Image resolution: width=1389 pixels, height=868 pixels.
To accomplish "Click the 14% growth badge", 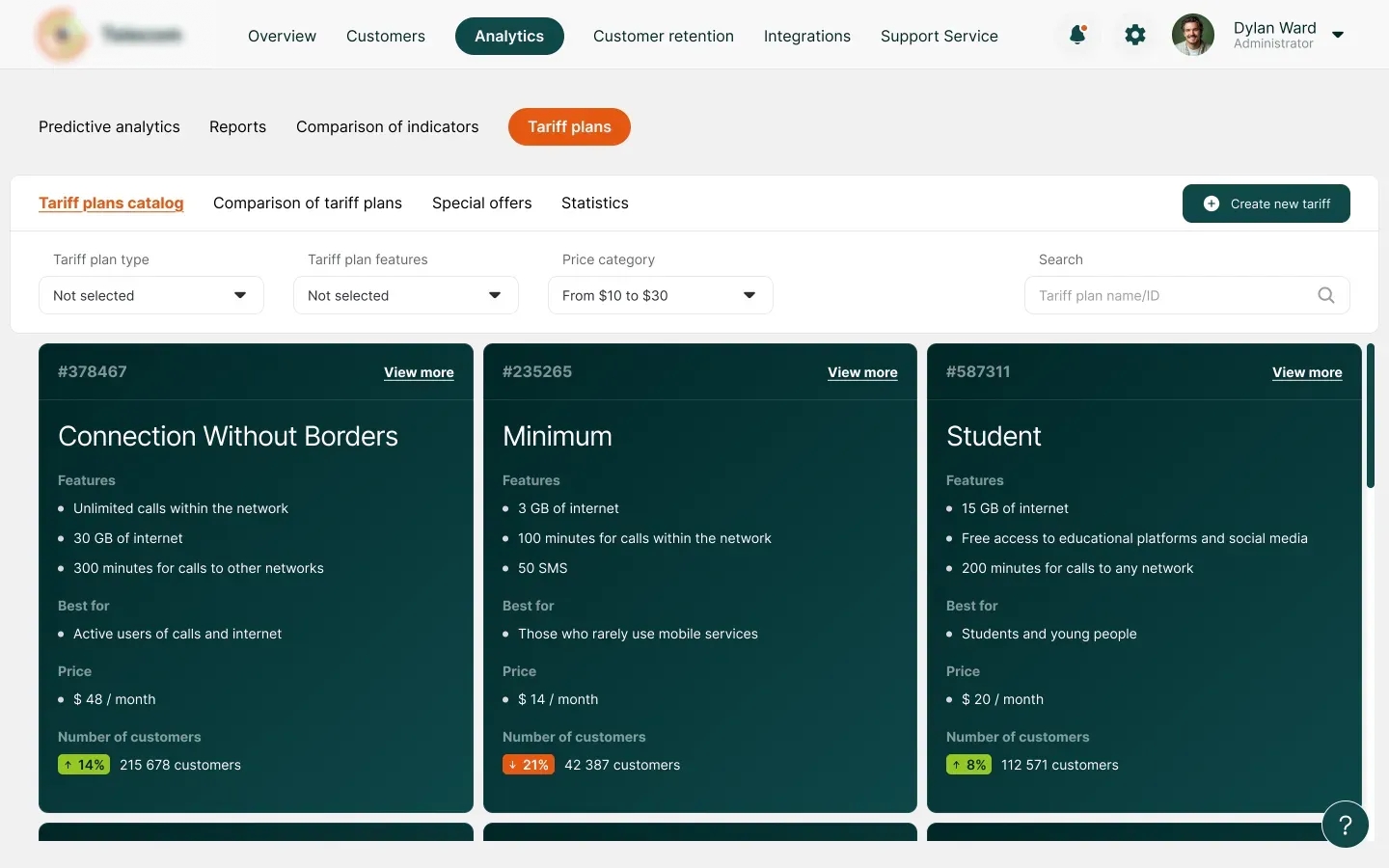I will 84,765.
